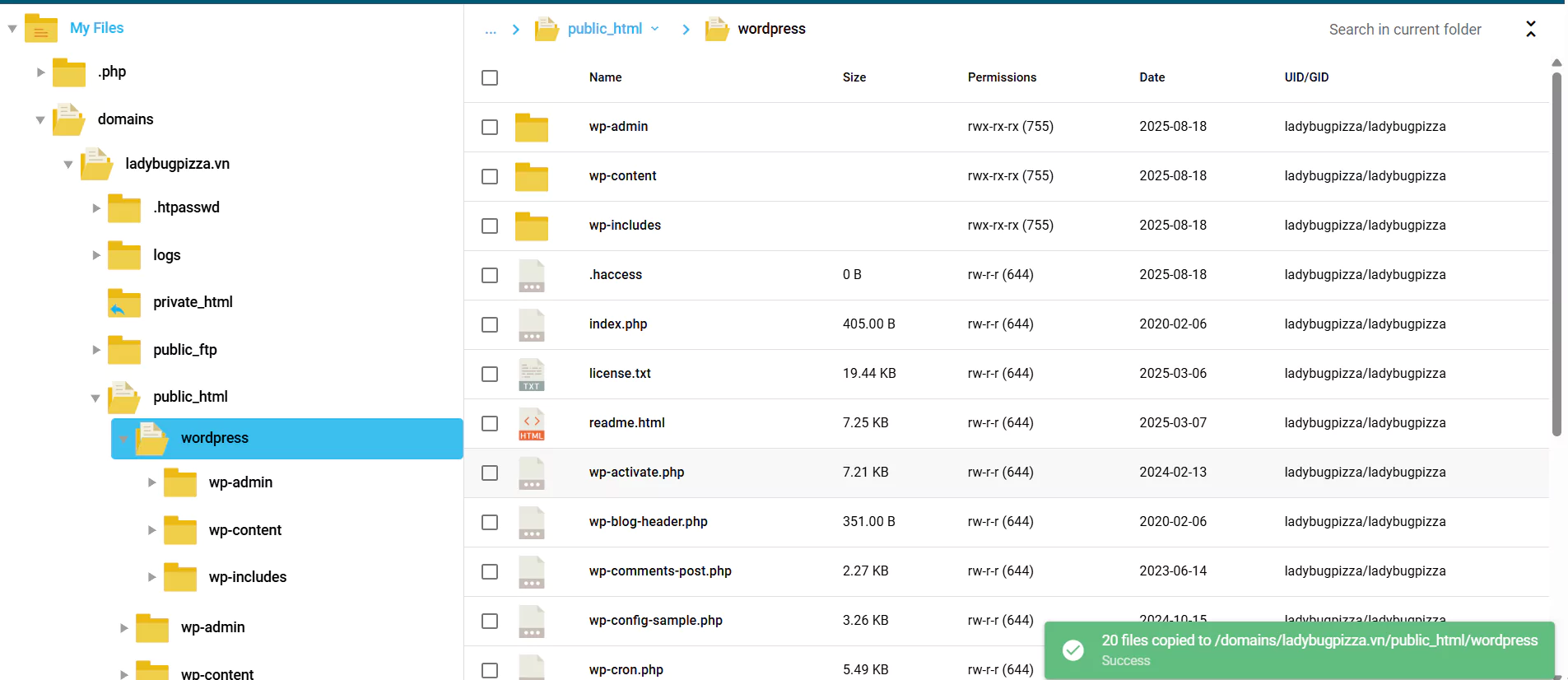Expand the public_ftp folder tree arrow
Viewport: 1568px width, 680px height.
pos(96,350)
